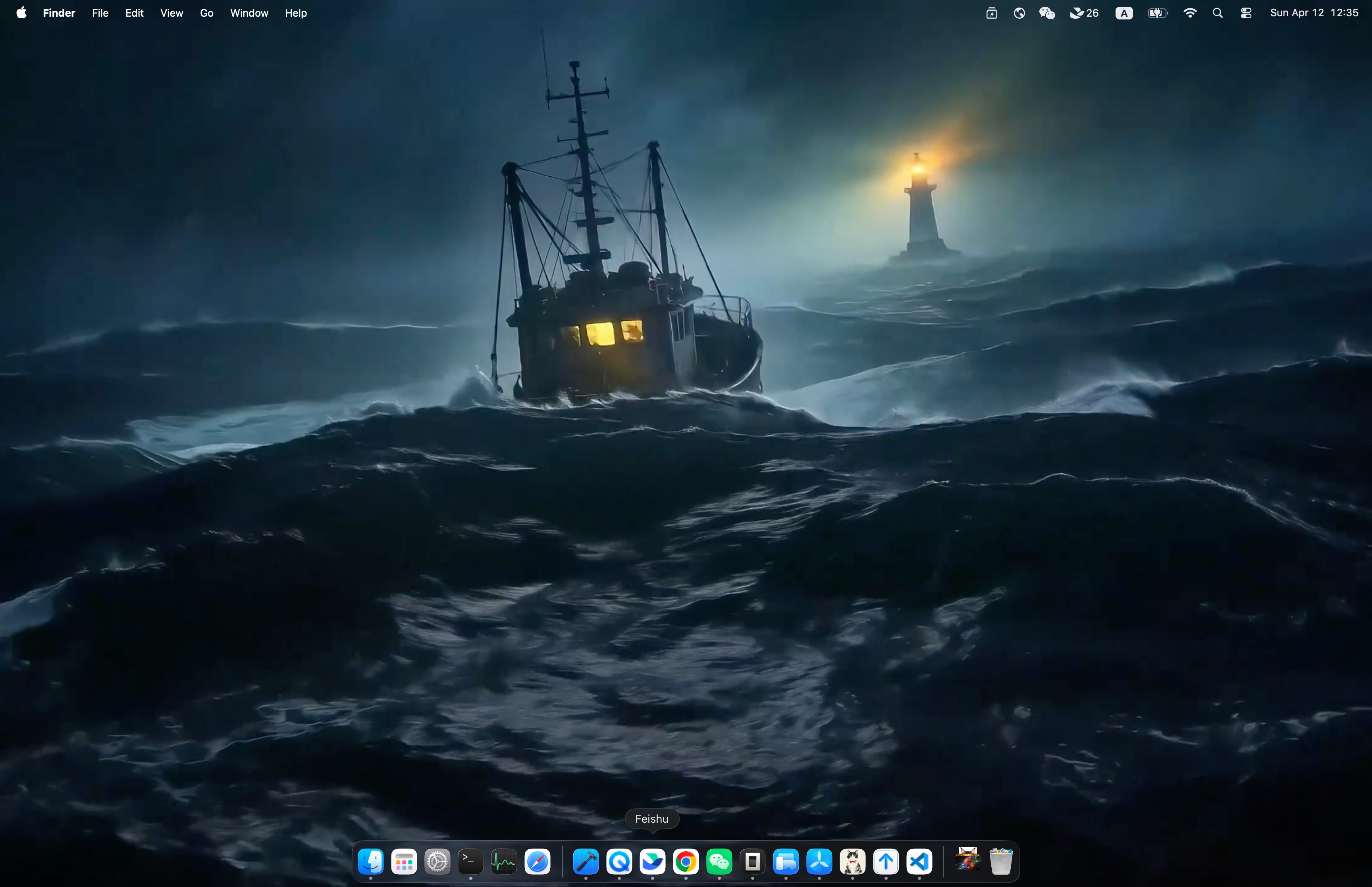Click the Feishu icon in dock
1372x887 pixels.
652,862
